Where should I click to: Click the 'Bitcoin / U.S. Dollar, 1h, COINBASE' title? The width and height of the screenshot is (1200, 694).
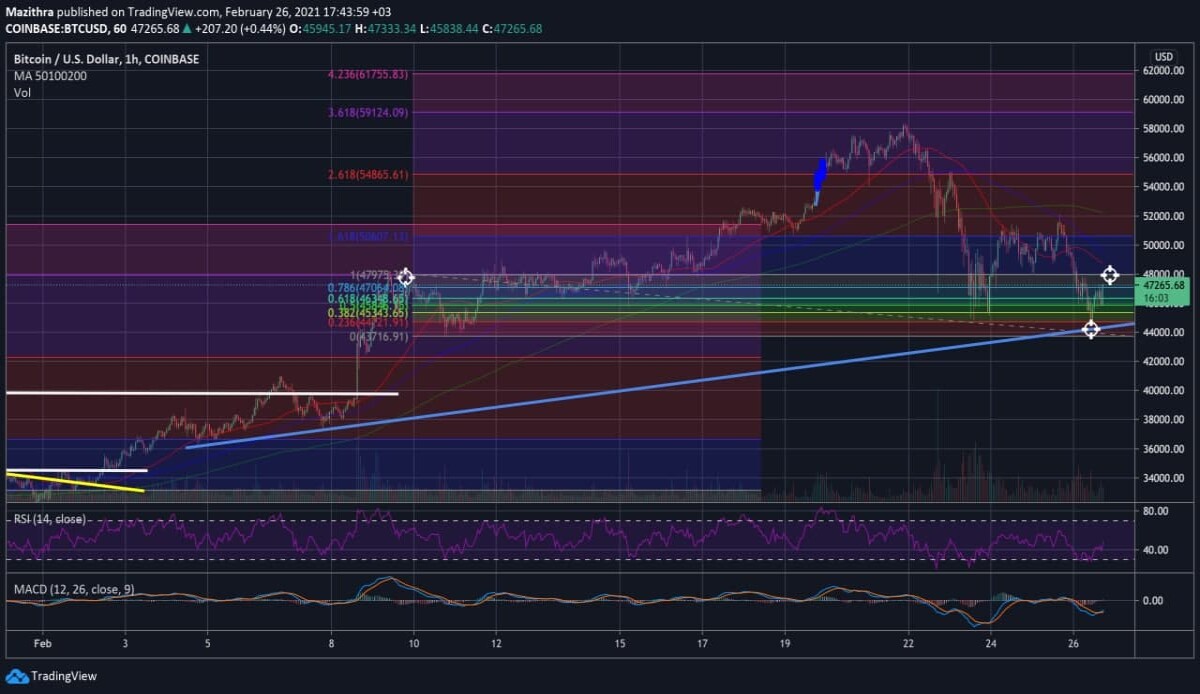click(x=107, y=60)
